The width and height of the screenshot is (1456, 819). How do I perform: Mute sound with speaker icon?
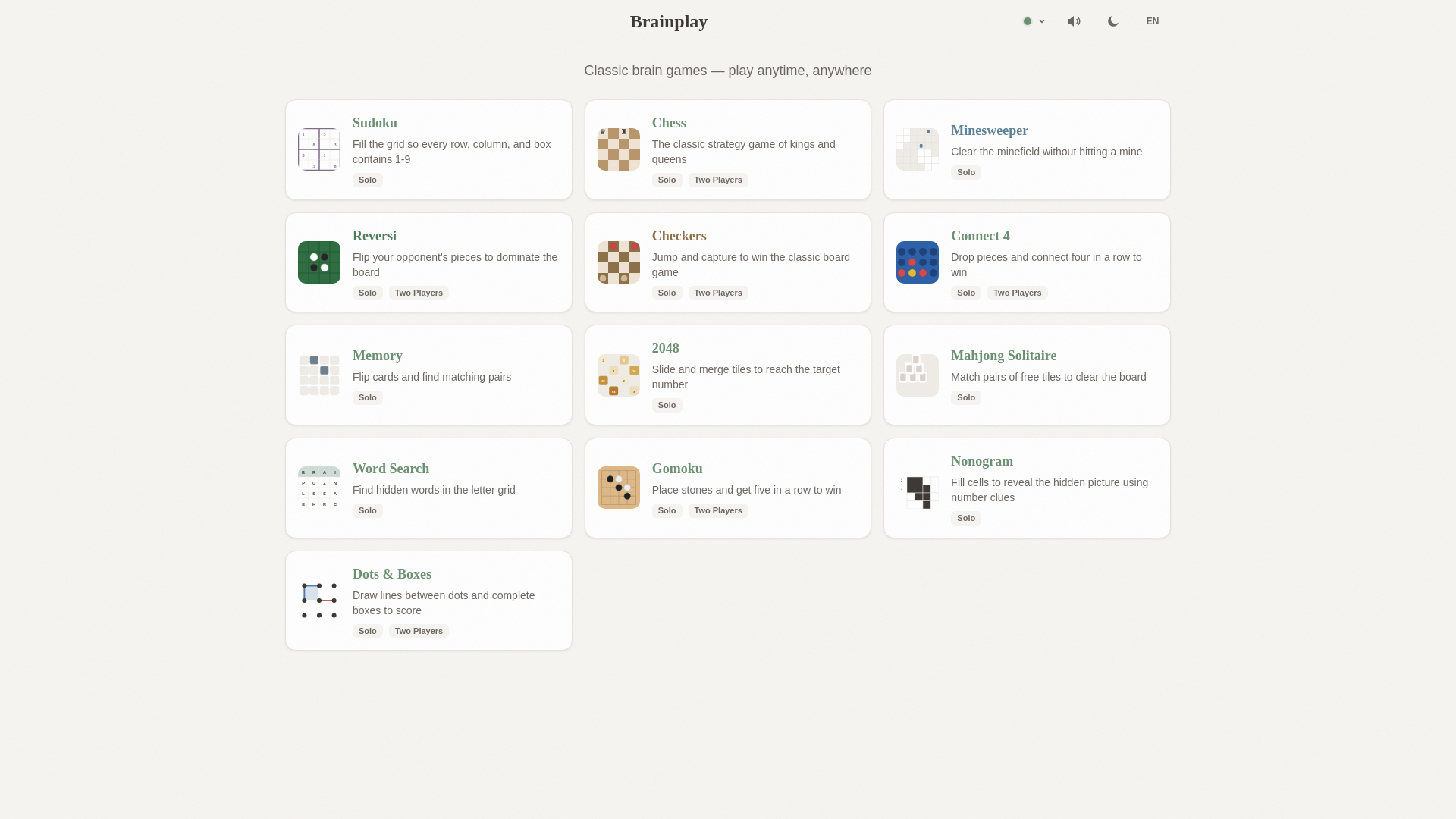1073,21
